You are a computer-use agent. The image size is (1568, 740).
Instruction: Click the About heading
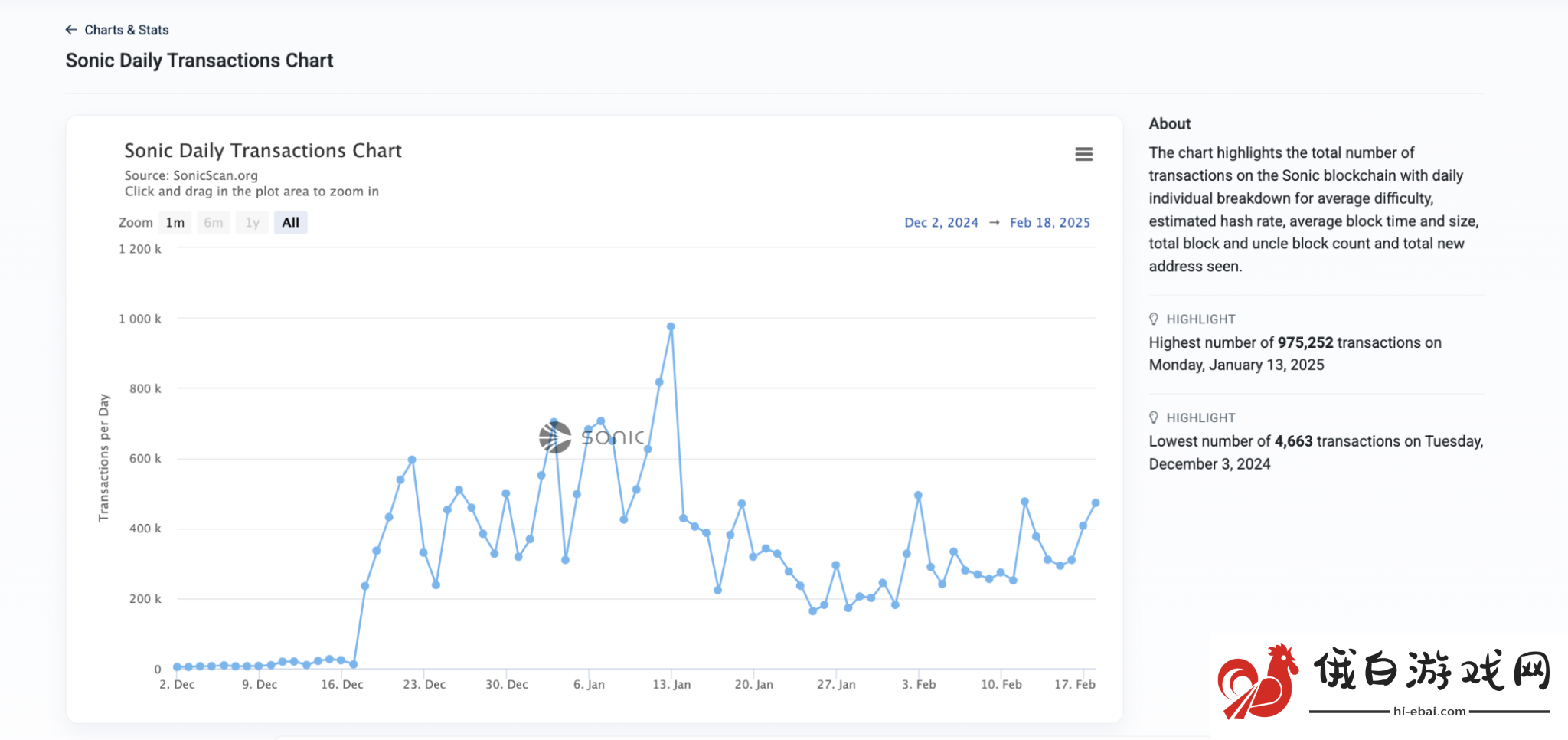point(1170,124)
